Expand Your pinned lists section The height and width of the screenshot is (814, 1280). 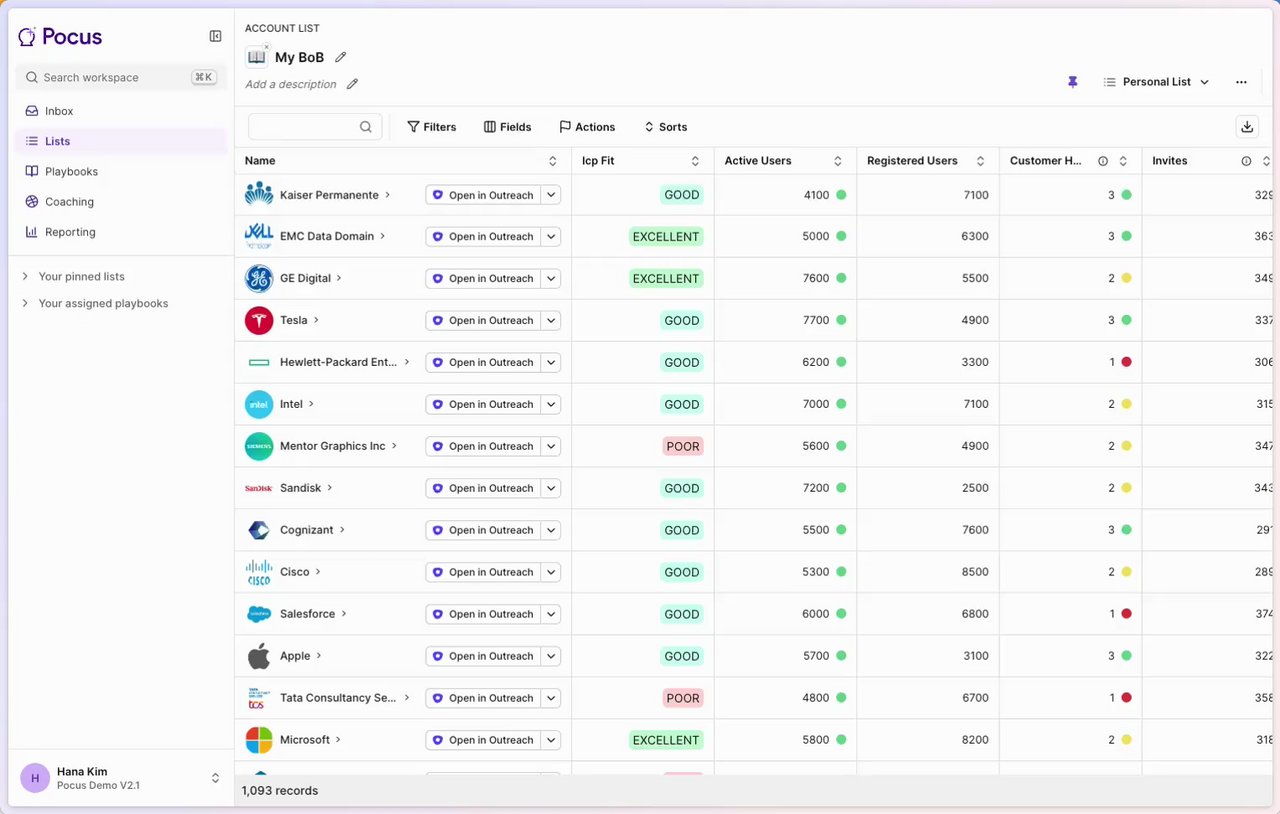74,276
